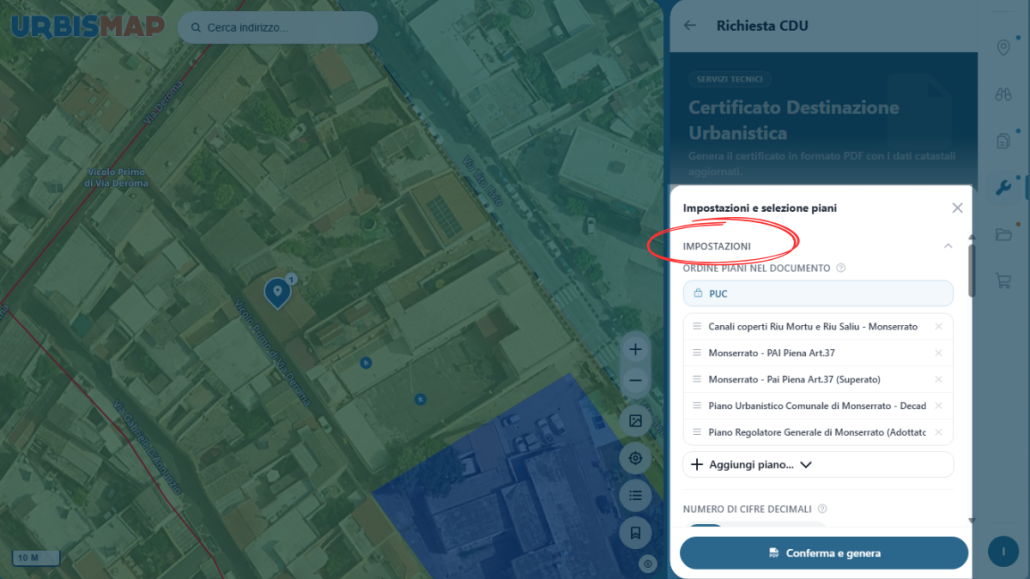Select Piano Regolatore Generale di Monserrato text
This screenshot has height=579, width=1030.
817,432
